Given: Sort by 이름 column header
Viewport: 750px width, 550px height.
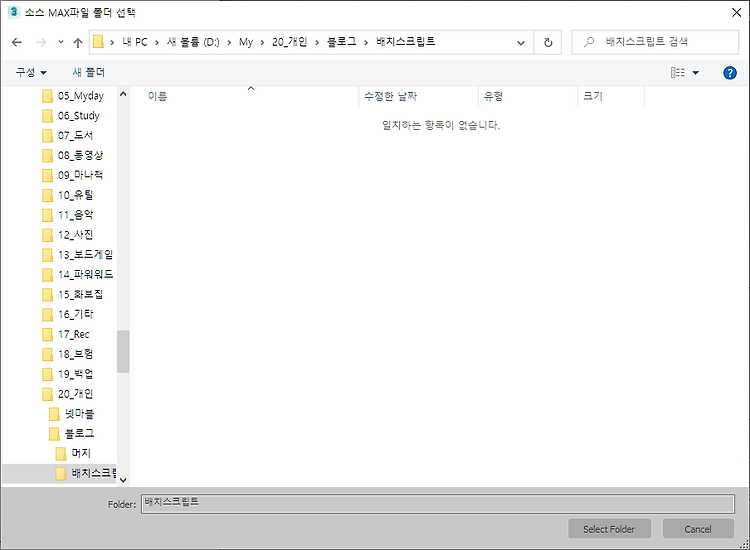Looking at the screenshot, I should (157, 96).
